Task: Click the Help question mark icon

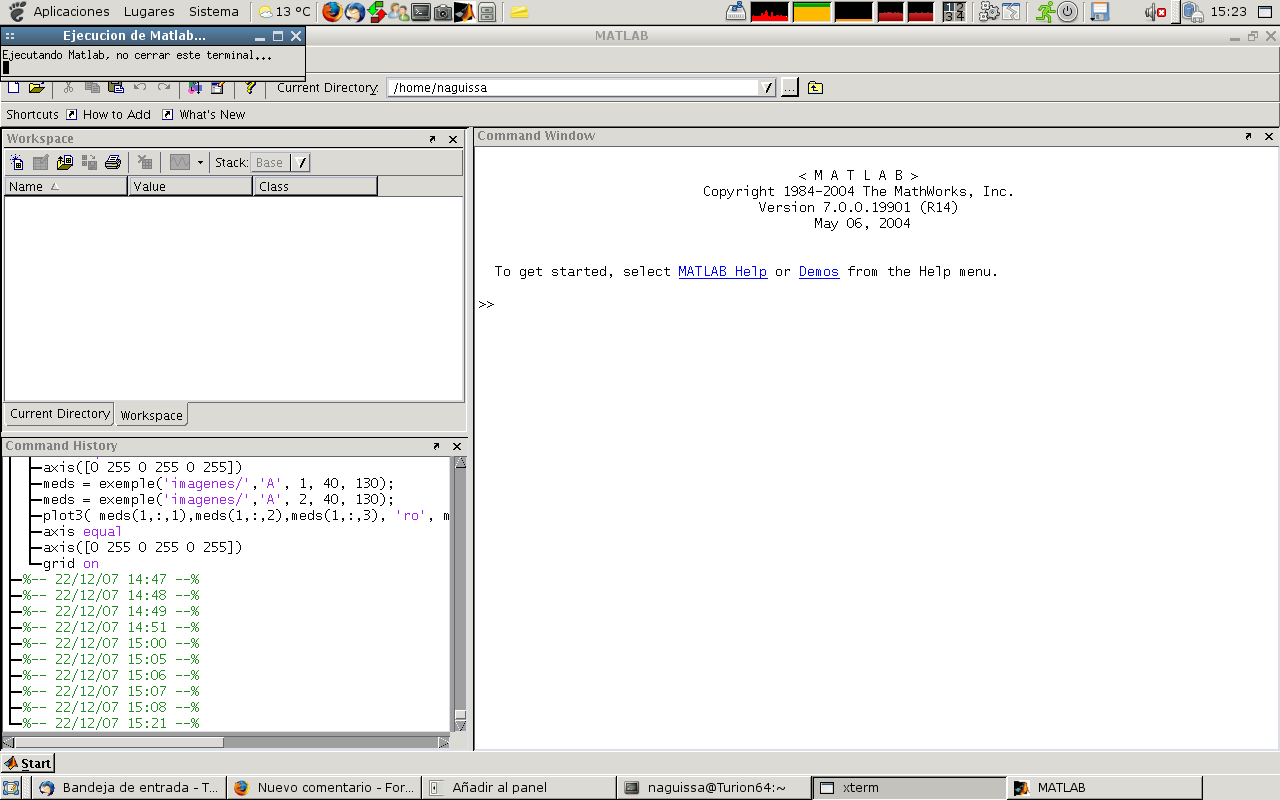Action: click(x=250, y=88)
